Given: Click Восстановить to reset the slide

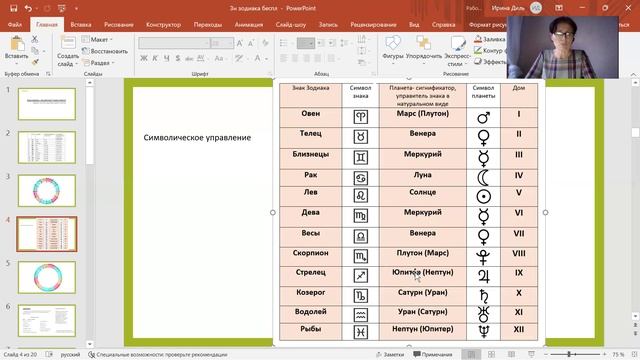Looking at the screenshot, I should [105, 51].
